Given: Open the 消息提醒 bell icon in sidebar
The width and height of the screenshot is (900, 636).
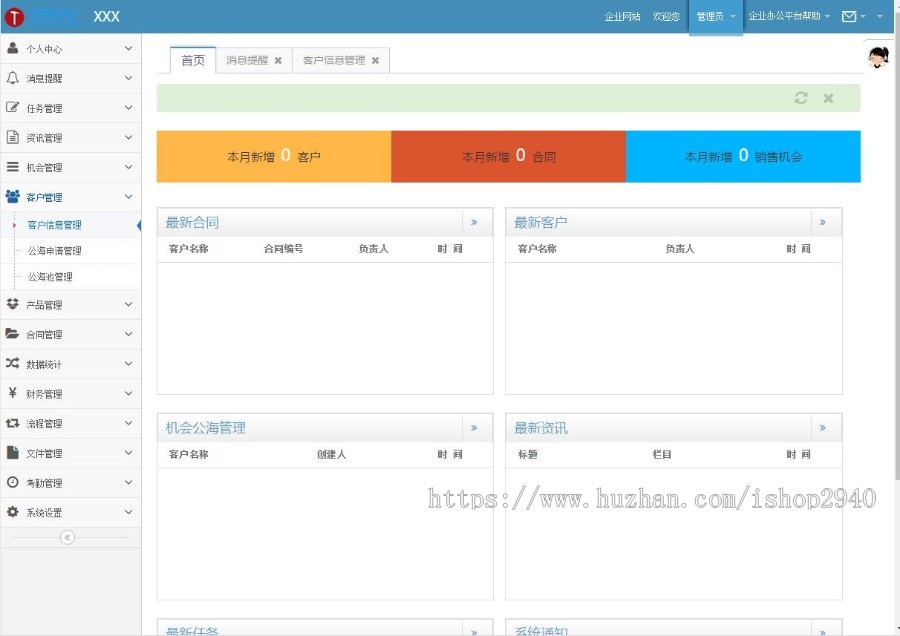Looking at the screenshot, I should [12, 77].
